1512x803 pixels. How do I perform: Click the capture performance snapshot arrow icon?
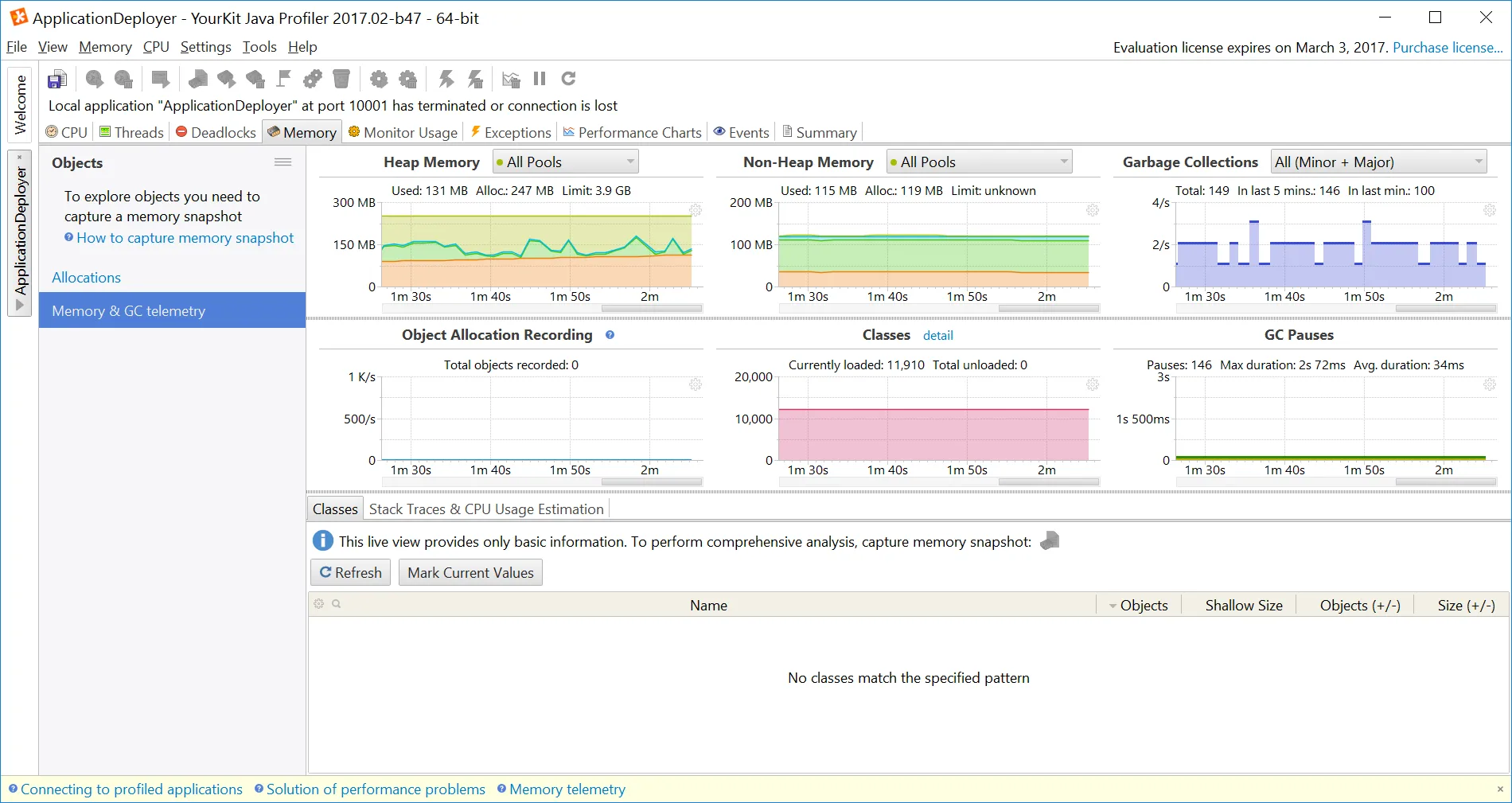point(161,79)
